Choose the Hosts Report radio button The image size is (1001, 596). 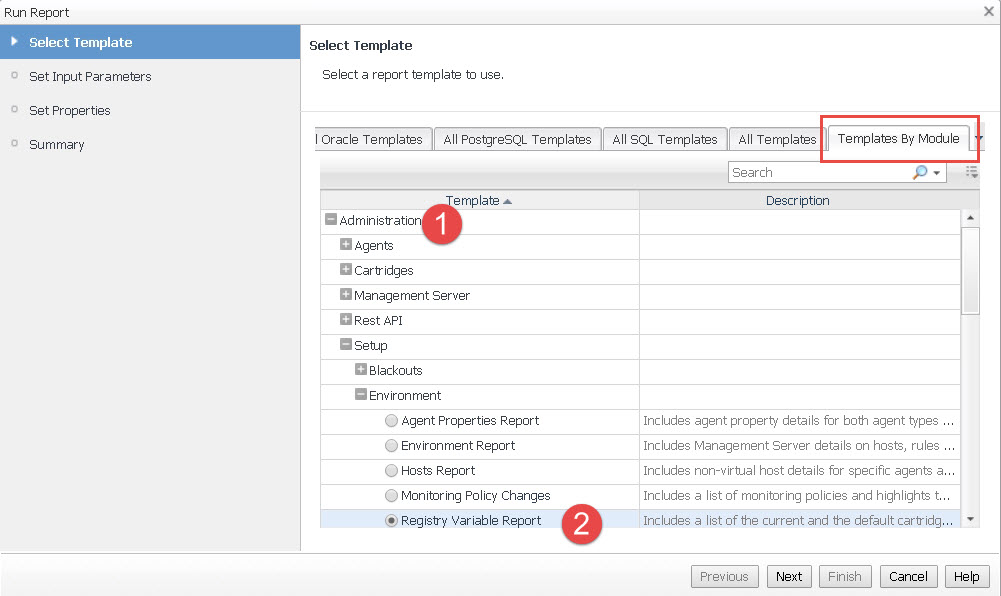(x=391, y=471)
